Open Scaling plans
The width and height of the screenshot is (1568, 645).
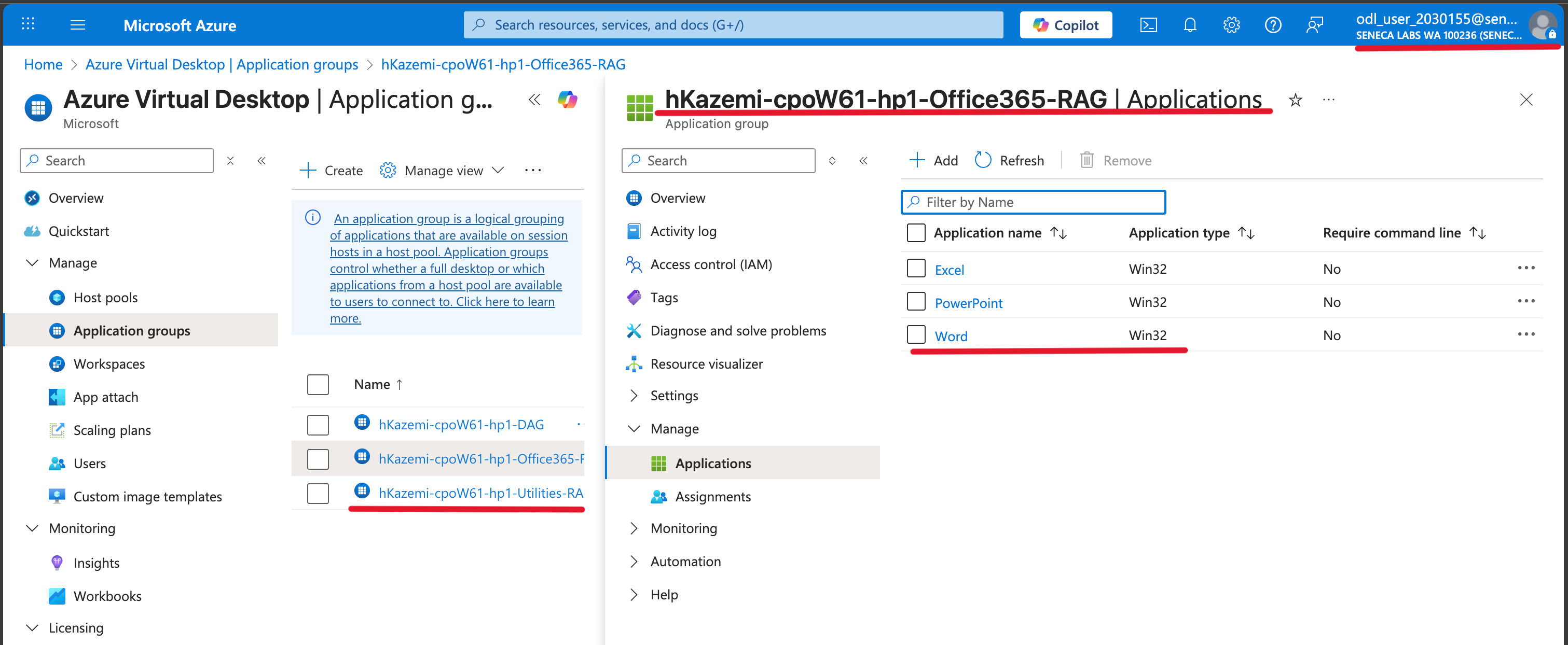(x=112, y=430)
